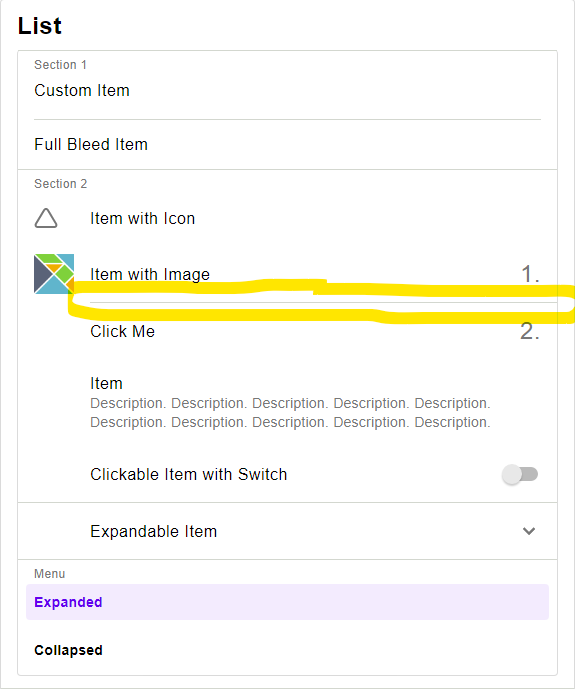
Task: Click the triangle icon beside Item with Icon
Action: [46, 218]
